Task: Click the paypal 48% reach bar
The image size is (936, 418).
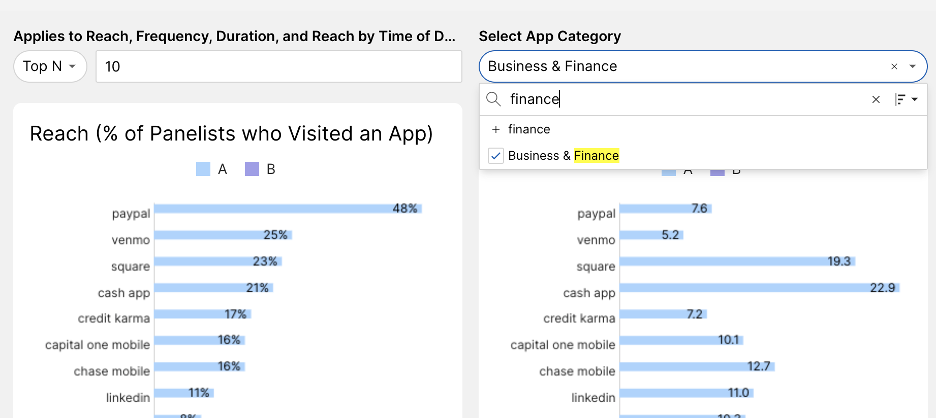Action: 288,209
